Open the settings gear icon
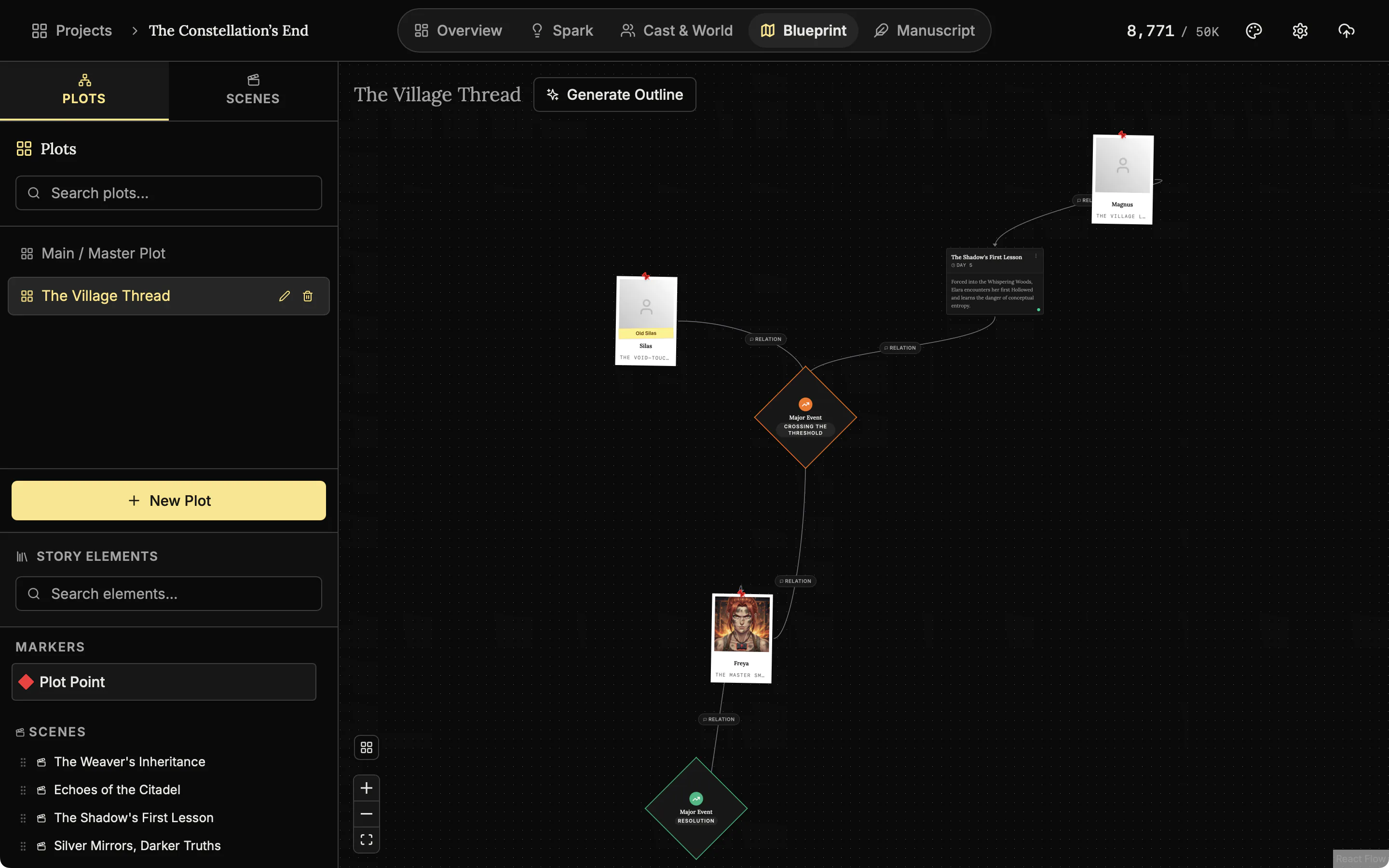Image resolution: width=1389 pixels, height=868 pixels. tap(1300, 30)
